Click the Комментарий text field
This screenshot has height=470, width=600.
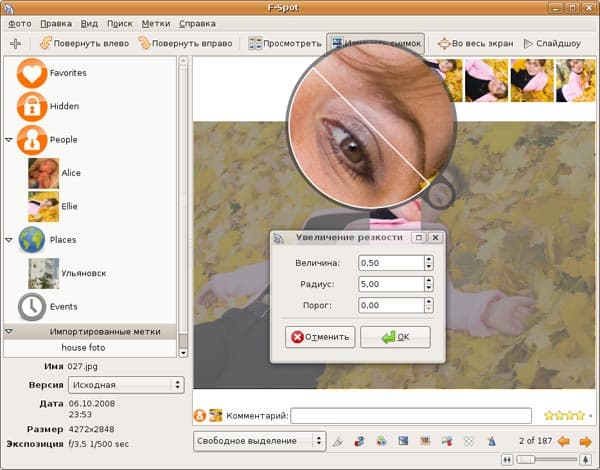(411, 416)
